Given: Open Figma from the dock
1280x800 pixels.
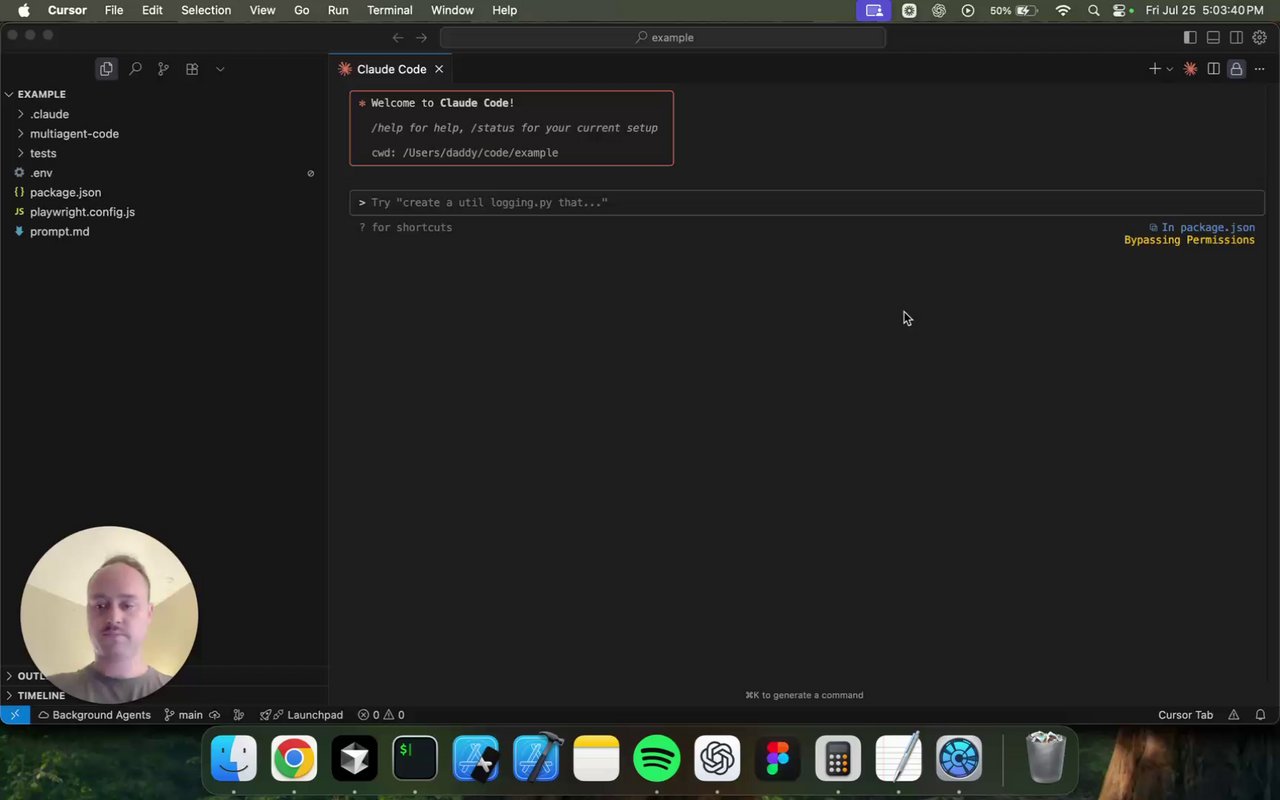Looking at the screenshot, I should (778, 758).
